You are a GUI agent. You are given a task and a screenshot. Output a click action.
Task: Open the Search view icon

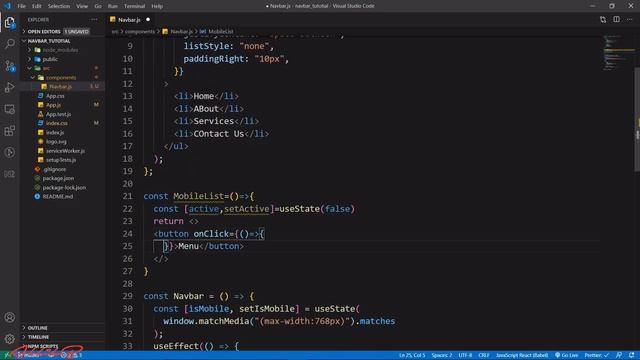9,44
